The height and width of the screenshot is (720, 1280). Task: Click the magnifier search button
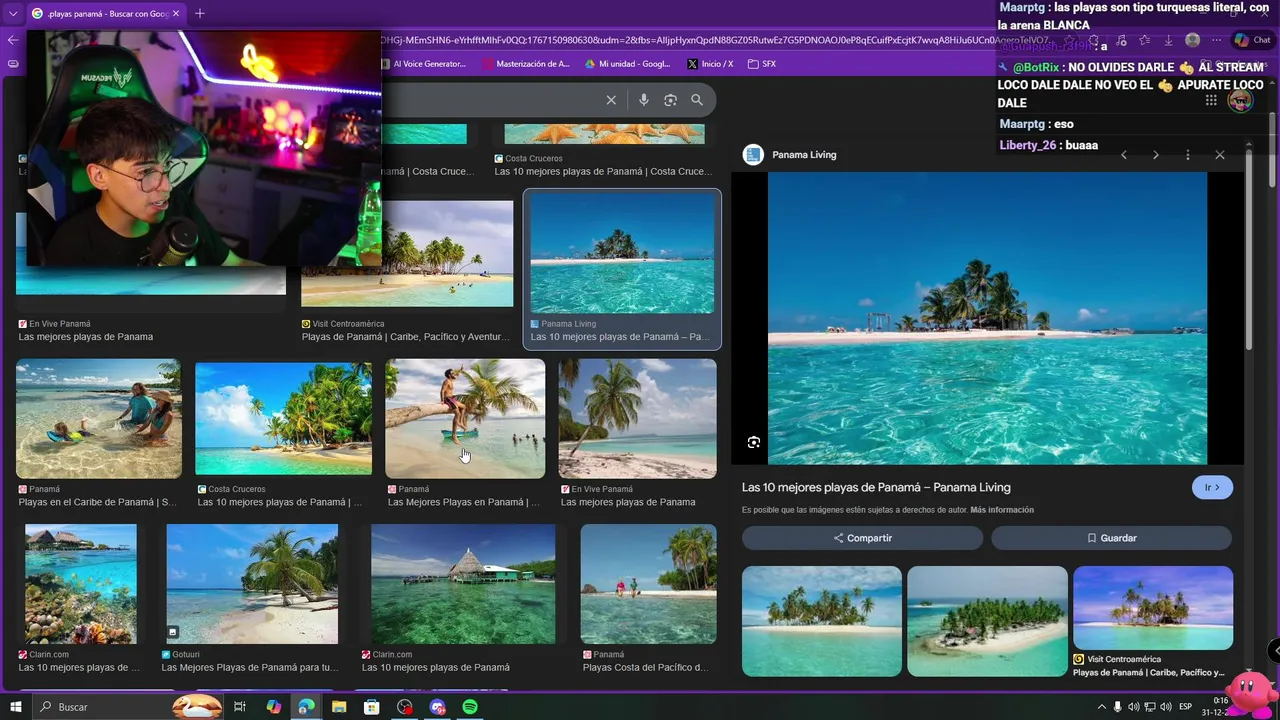697,100
